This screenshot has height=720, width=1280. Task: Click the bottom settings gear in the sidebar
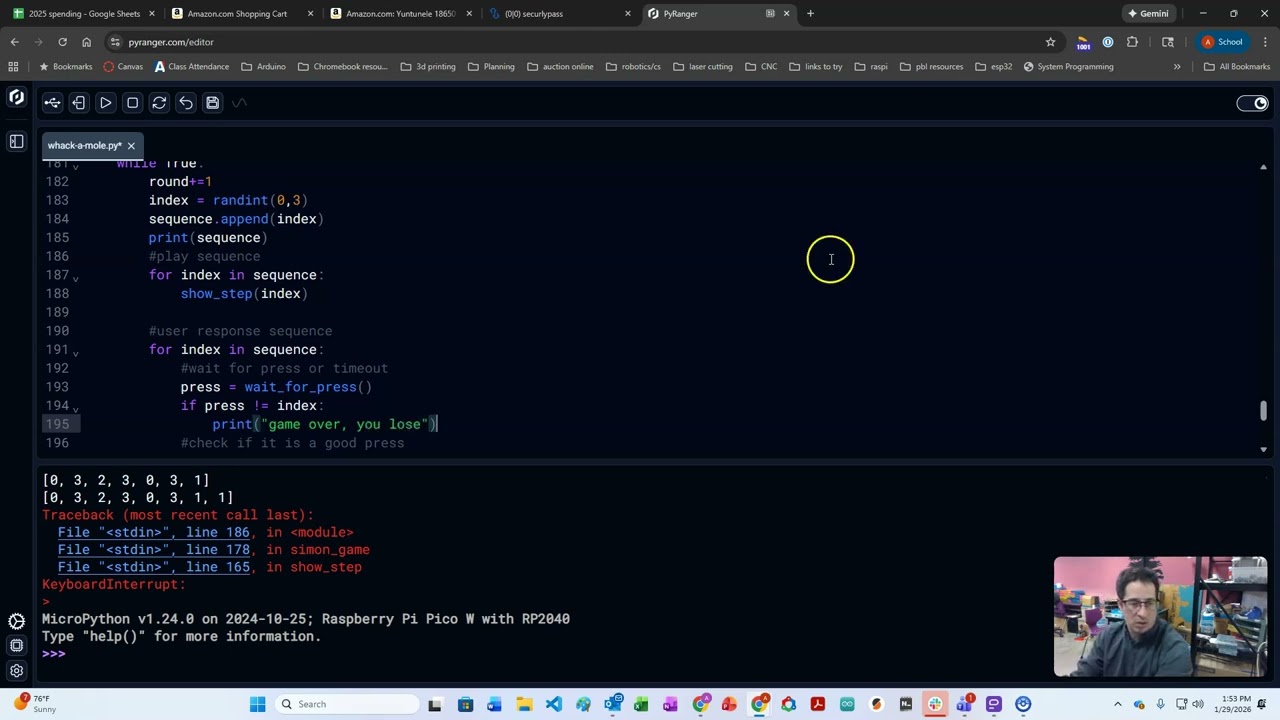pos(16,671)
